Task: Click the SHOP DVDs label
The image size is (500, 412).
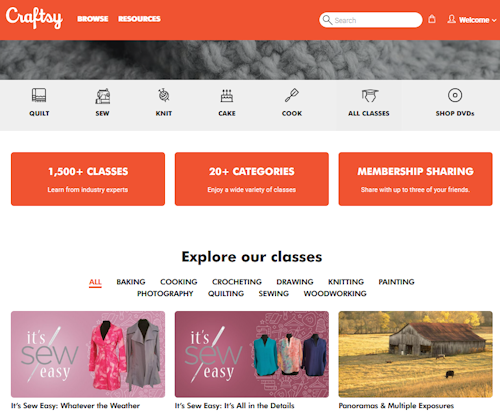Action: tap(455, 113)
